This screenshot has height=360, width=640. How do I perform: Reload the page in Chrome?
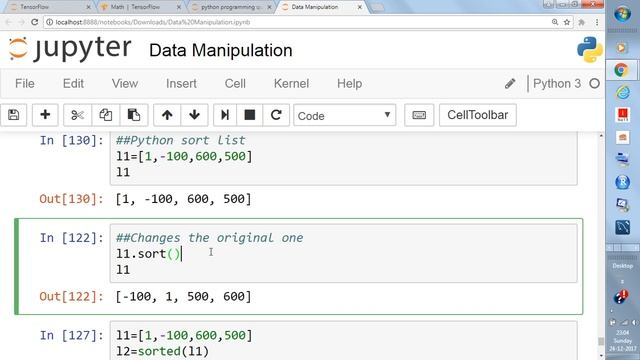tap(35, 22)
